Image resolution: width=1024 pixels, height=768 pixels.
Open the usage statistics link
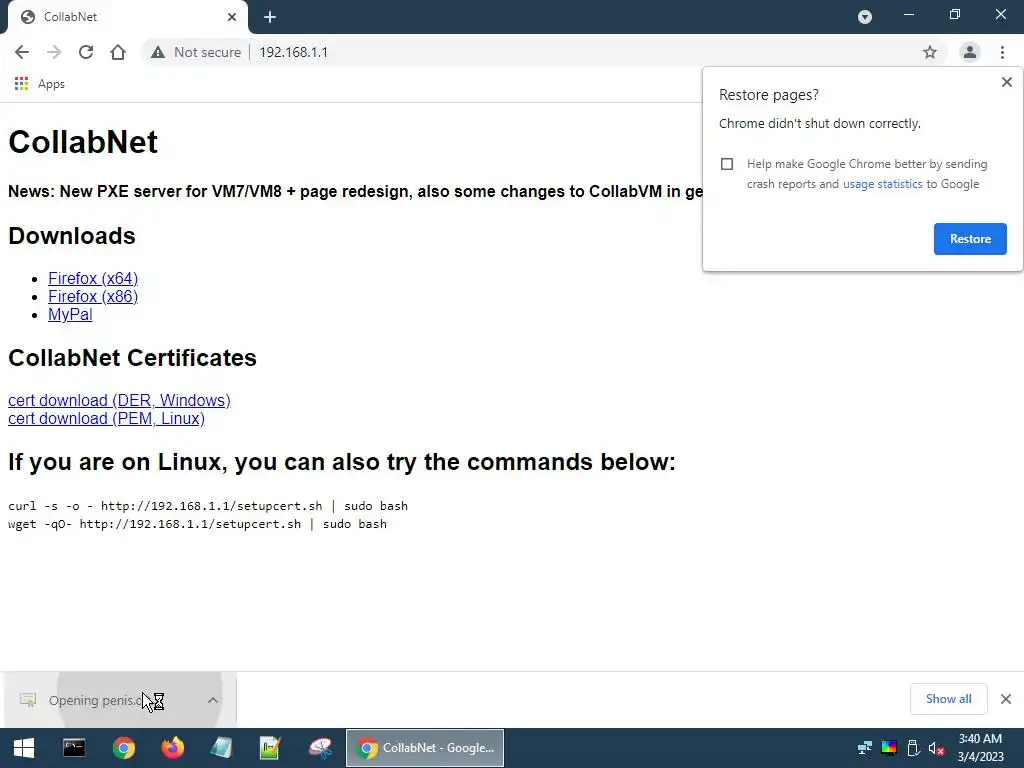[x=882, y=184]
